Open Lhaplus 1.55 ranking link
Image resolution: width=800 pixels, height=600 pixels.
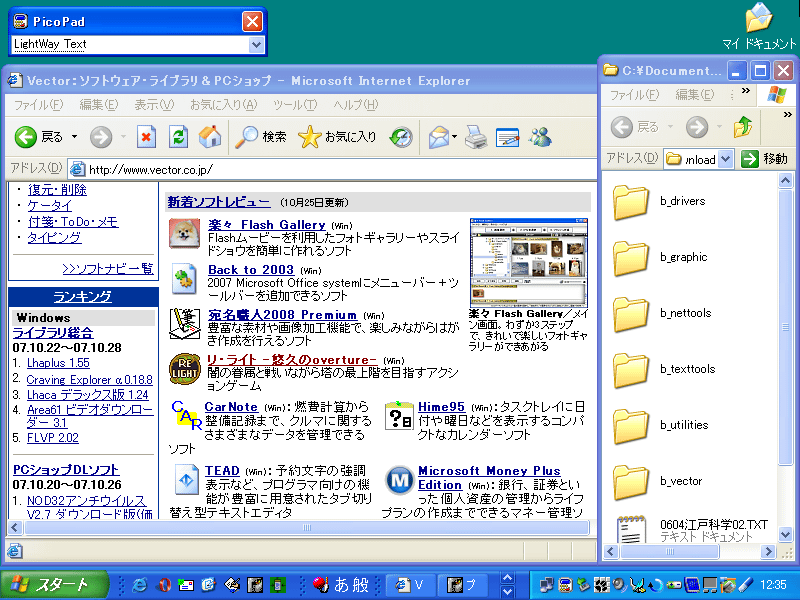pyautogui.click(x=58, y=363)
